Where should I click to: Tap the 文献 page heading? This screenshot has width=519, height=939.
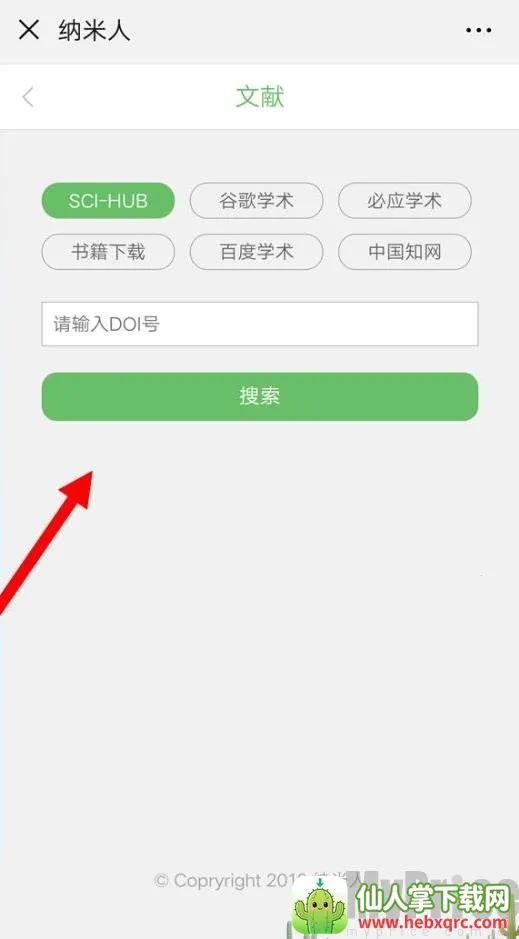[260, 97]
